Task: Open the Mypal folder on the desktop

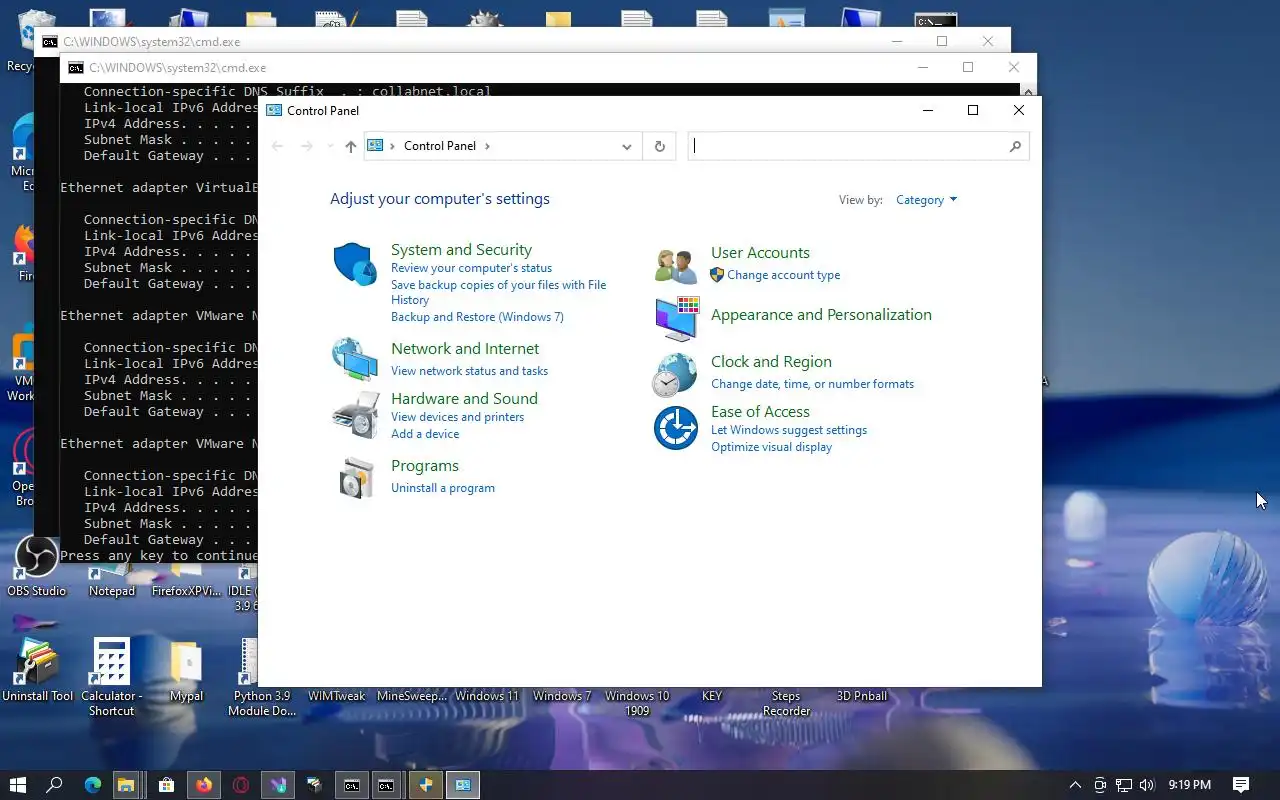Action: (186, 671)
